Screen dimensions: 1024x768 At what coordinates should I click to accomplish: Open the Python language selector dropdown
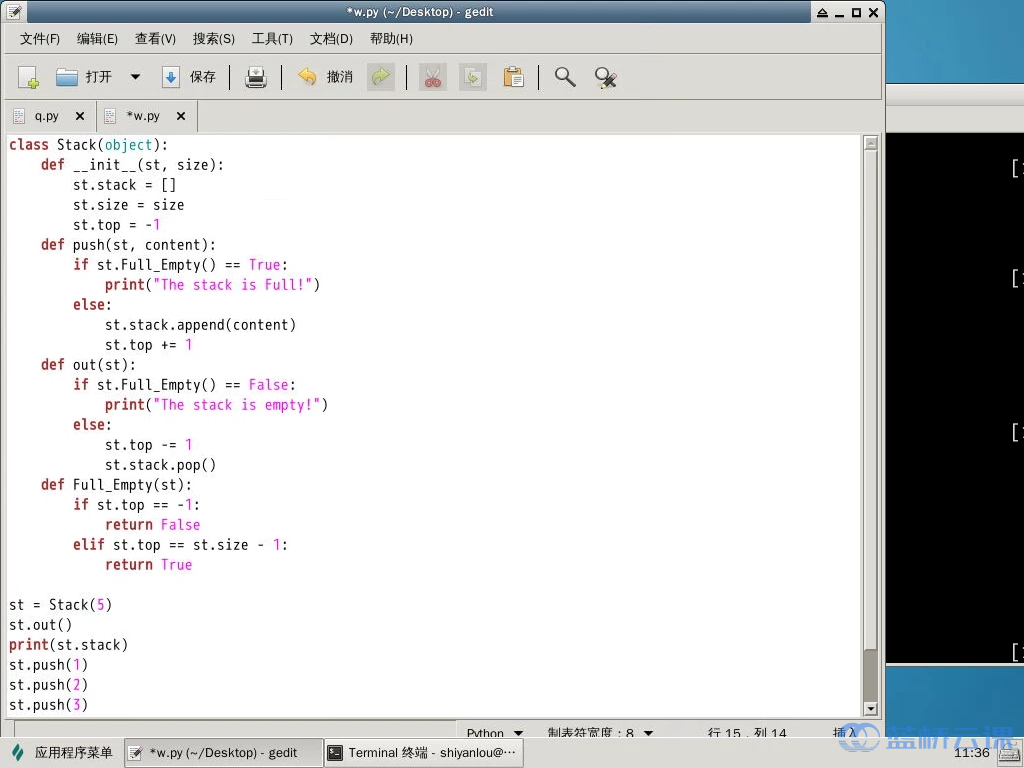tap(495, 733)
